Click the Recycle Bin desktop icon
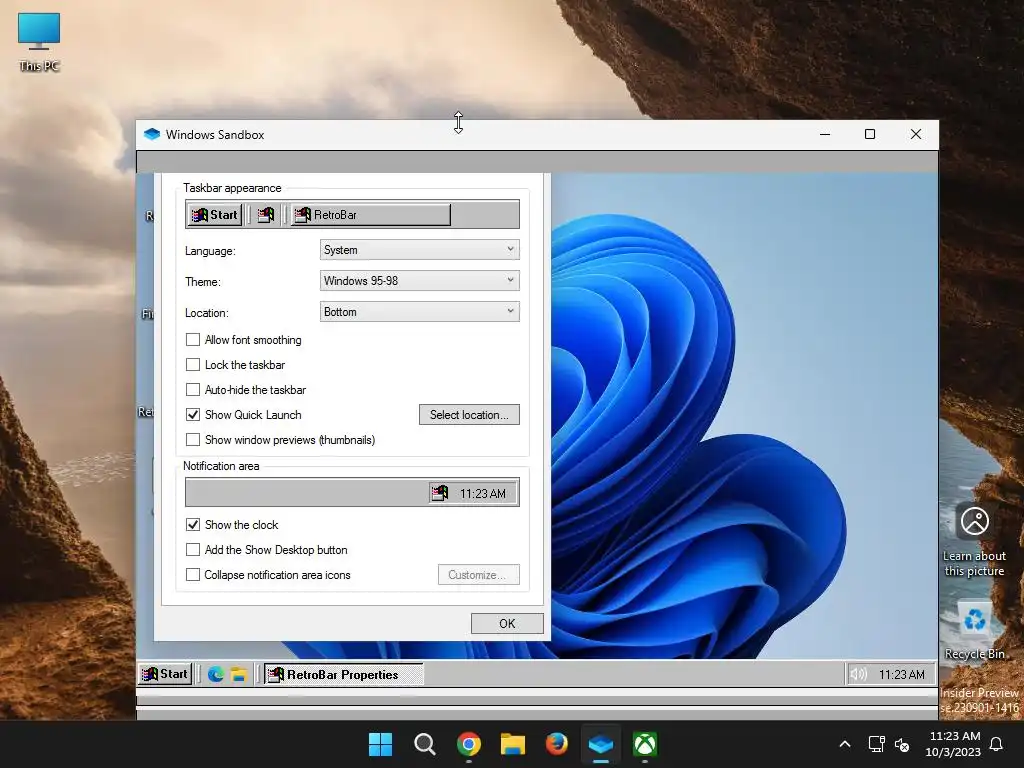1024x768 pixels. coord(974,631)
